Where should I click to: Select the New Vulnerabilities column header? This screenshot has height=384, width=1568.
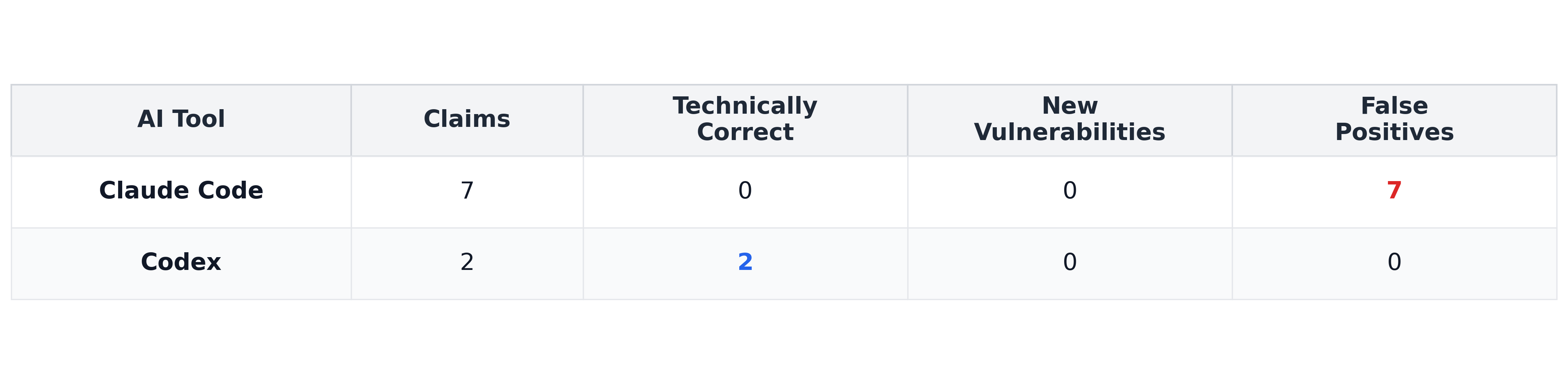[1069, 119]
